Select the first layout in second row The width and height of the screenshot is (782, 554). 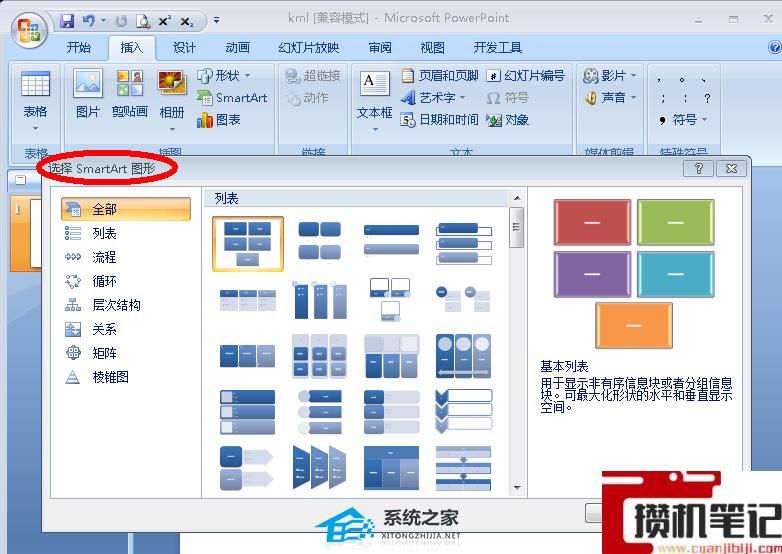click(x=248, y=300)
